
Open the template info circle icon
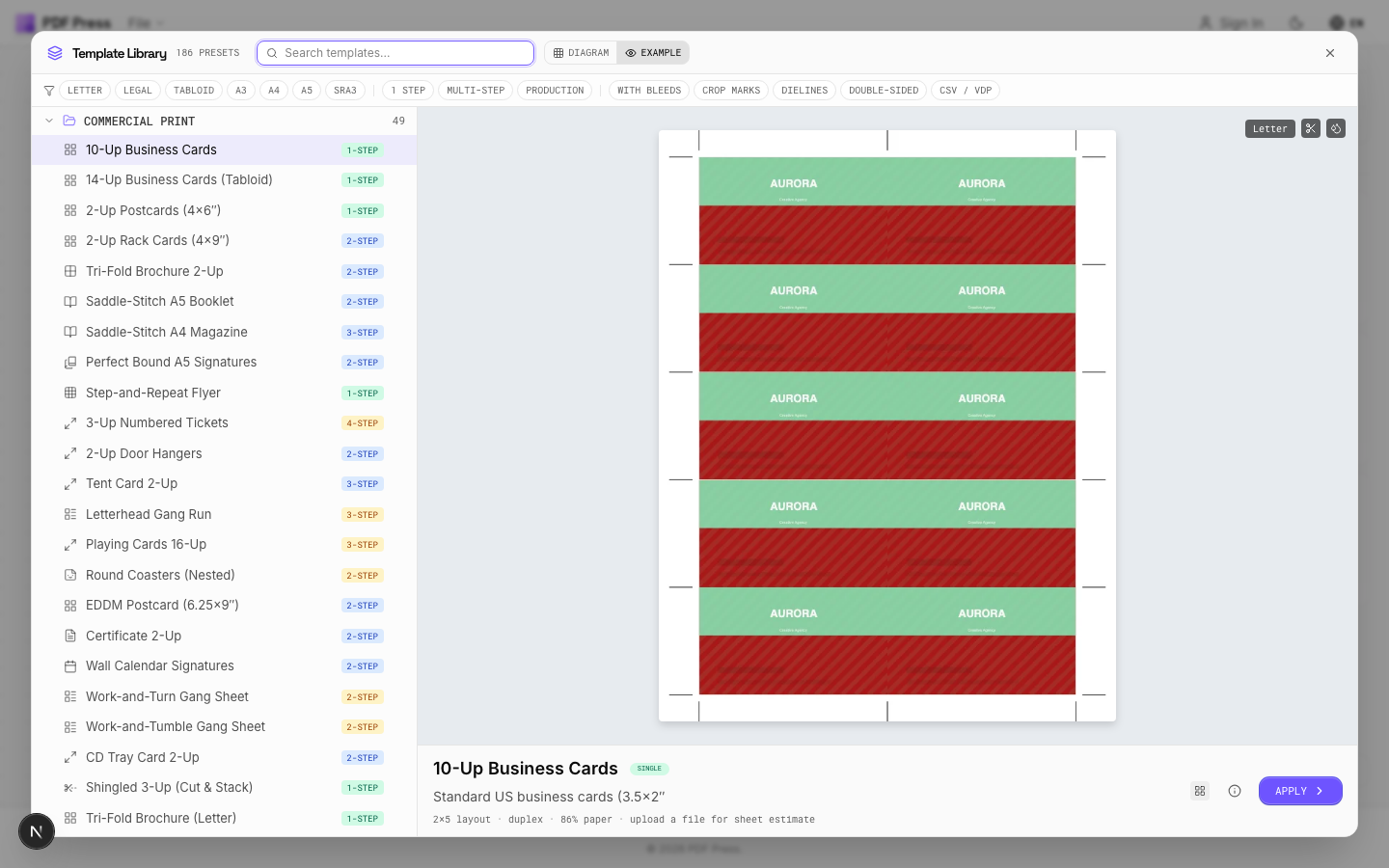(1235, 791)
